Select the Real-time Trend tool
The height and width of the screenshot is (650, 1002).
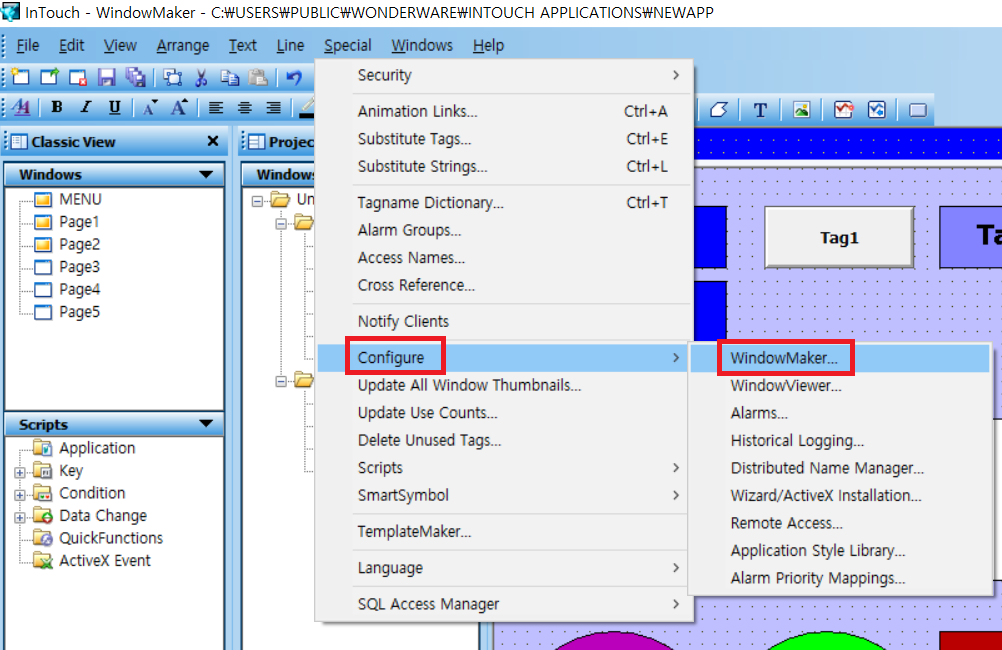844,110
